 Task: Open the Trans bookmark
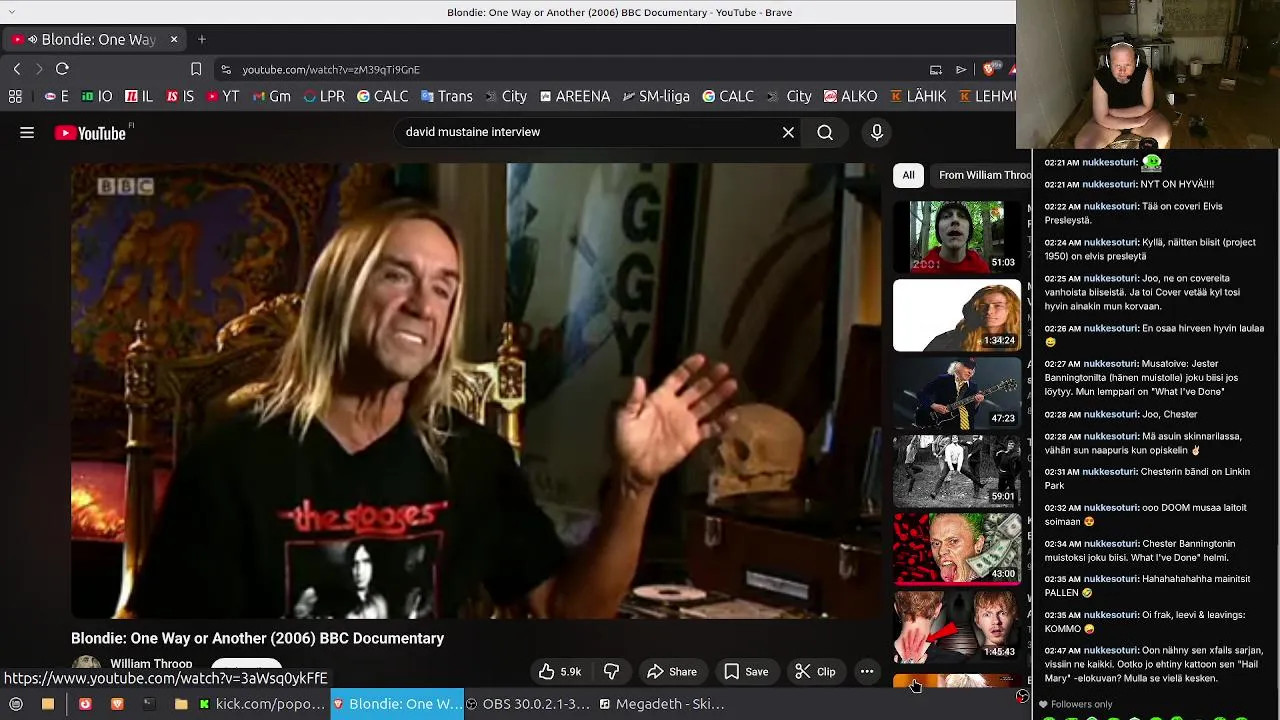coord(446,97)
